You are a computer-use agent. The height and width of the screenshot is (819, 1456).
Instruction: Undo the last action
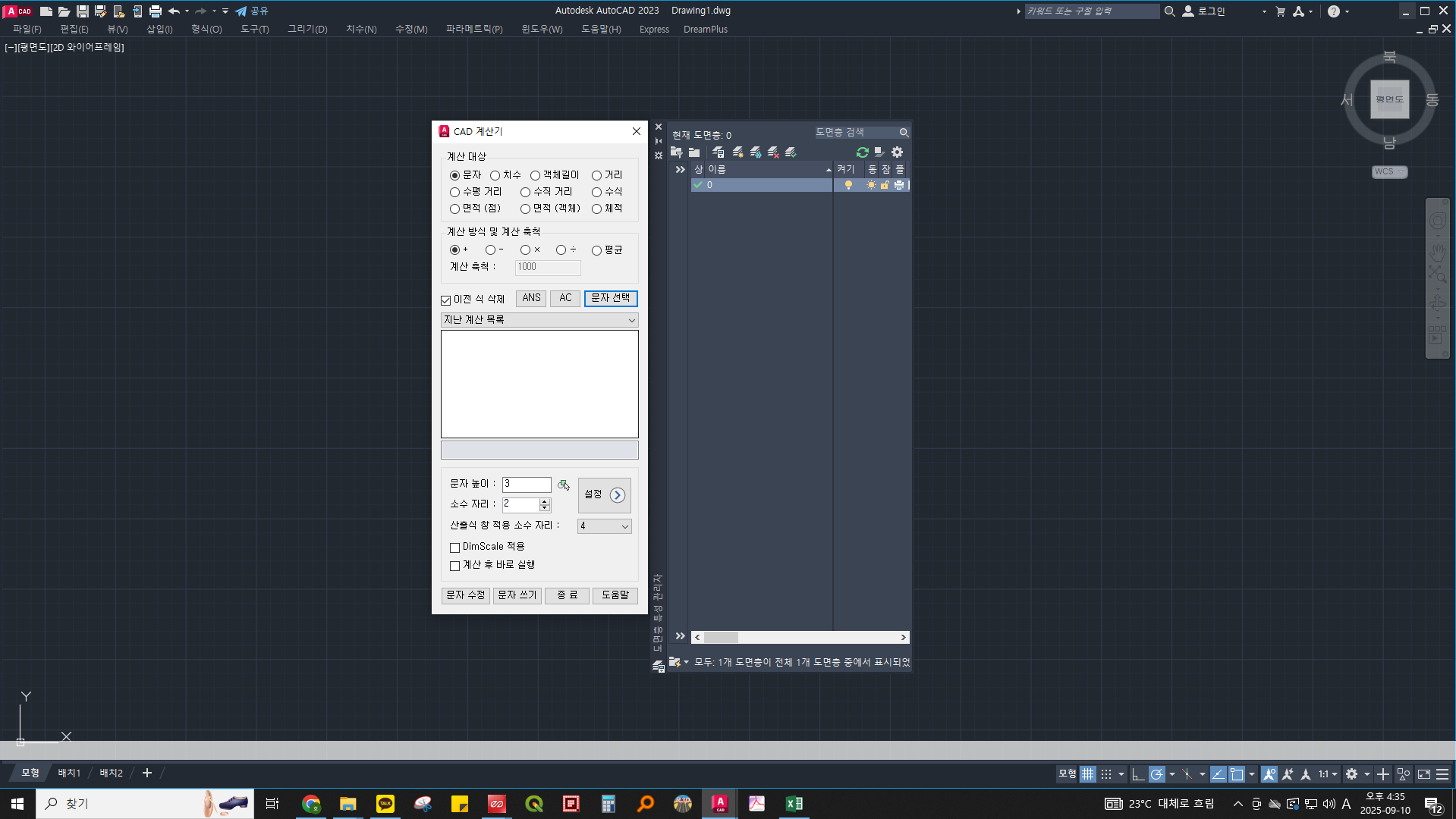174,11
